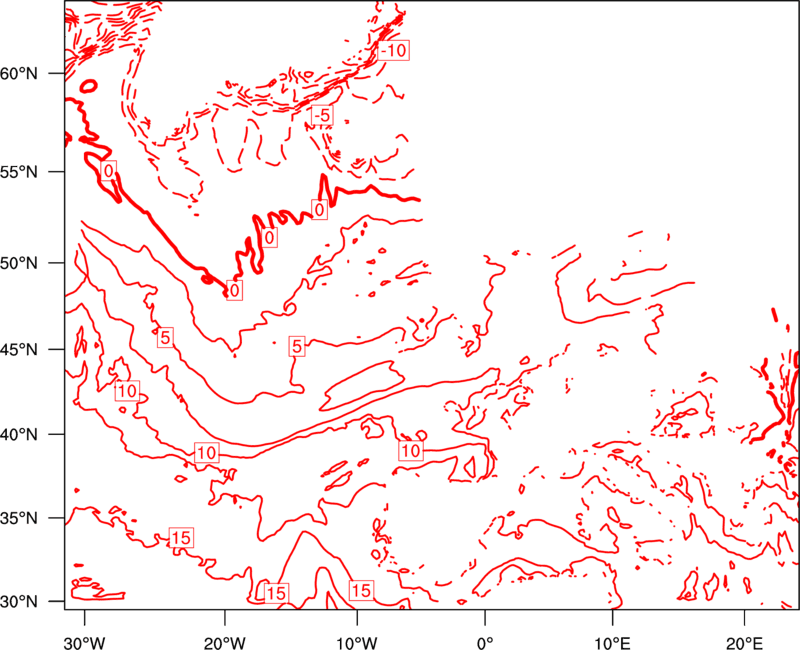Select the -5 contour value label

tap(322, 115)
